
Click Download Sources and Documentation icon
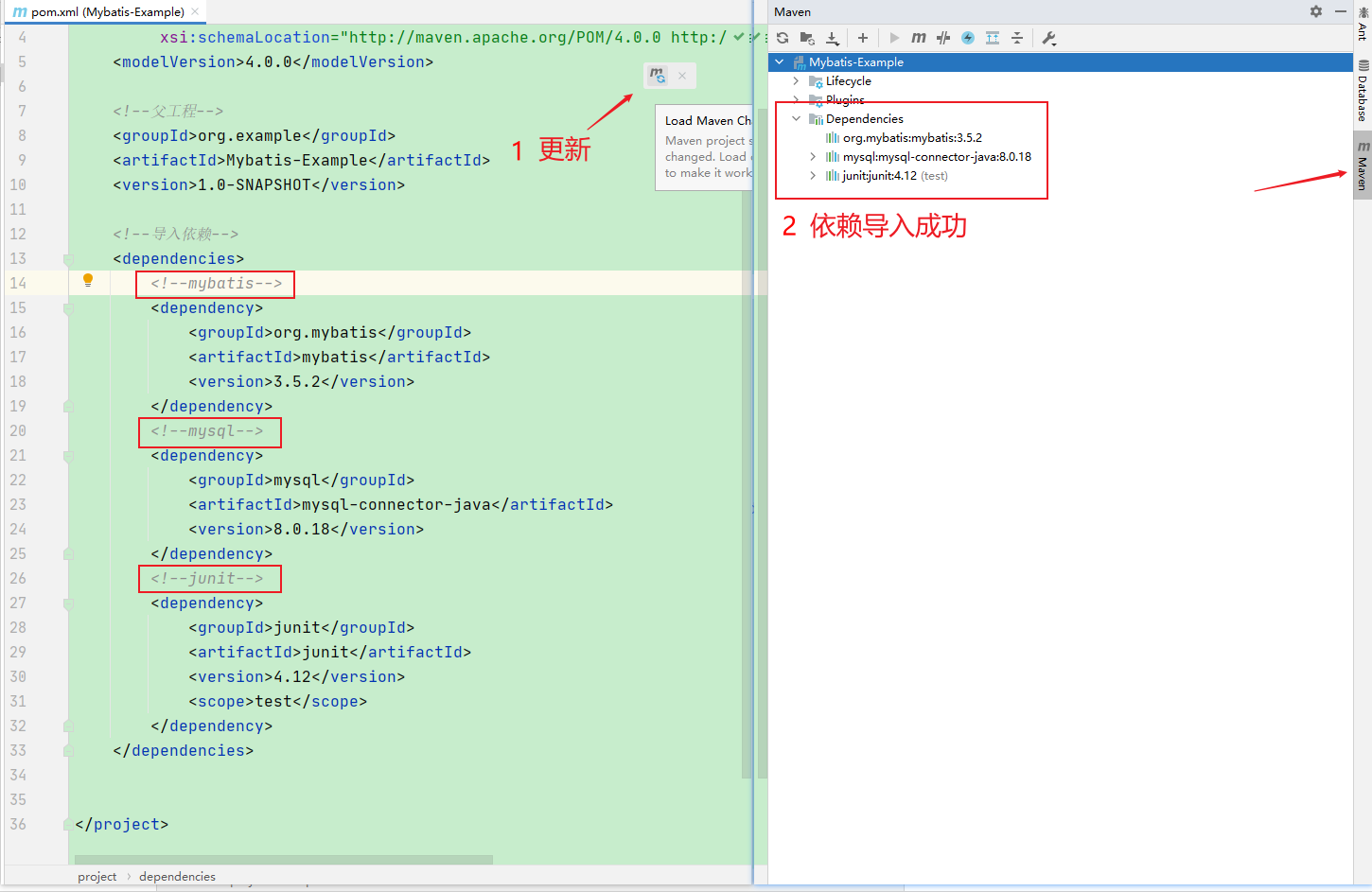(x=833, y=38)
